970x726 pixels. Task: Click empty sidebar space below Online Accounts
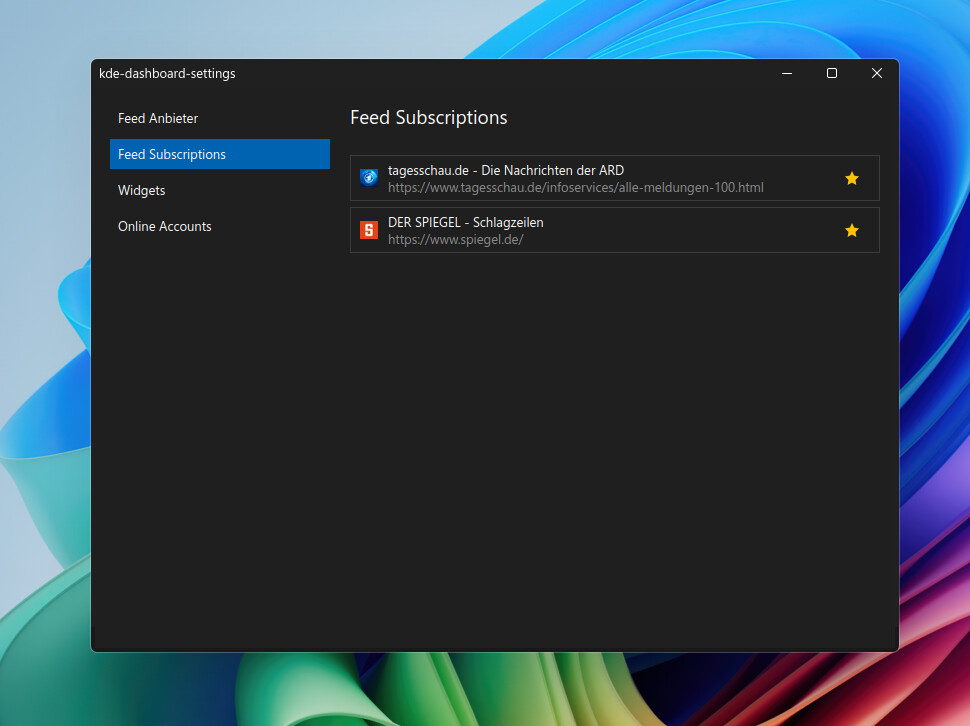click(x=210, y=450)
